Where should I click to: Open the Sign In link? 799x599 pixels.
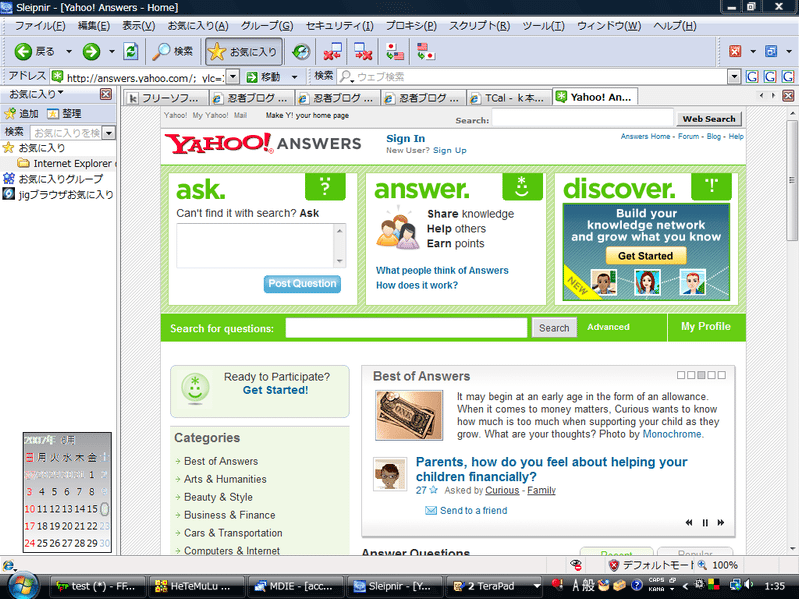coord(405,138)
